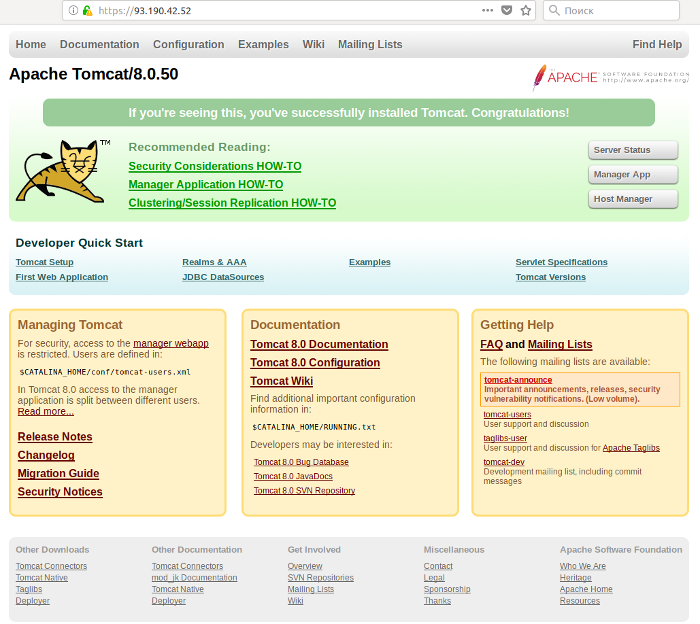Open mod_jk Documentation footer link
This screenshot has height=624, width=700.
194,578
